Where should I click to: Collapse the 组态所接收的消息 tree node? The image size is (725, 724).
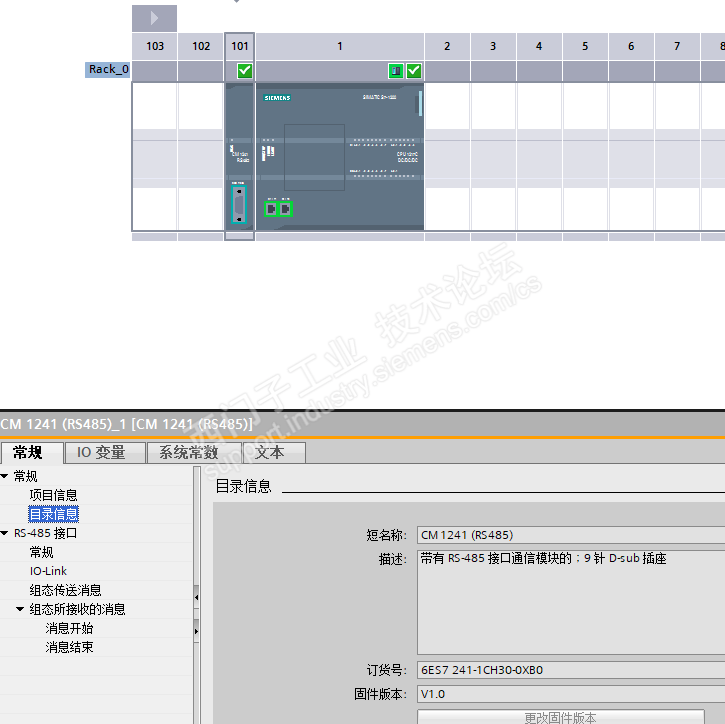pyautogui.click(x=20, y=609)
